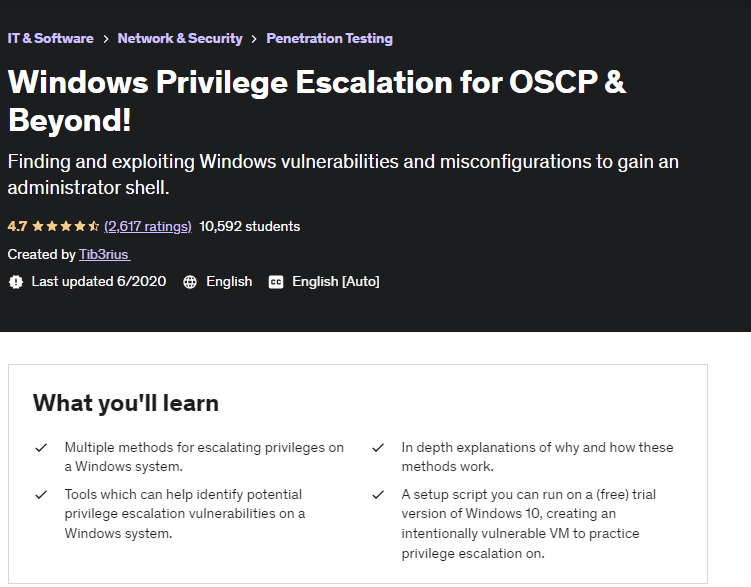The image size is (751, 587).
Task: Open the Penetration Testing breadcrumb link
Action: pos(330,38)
